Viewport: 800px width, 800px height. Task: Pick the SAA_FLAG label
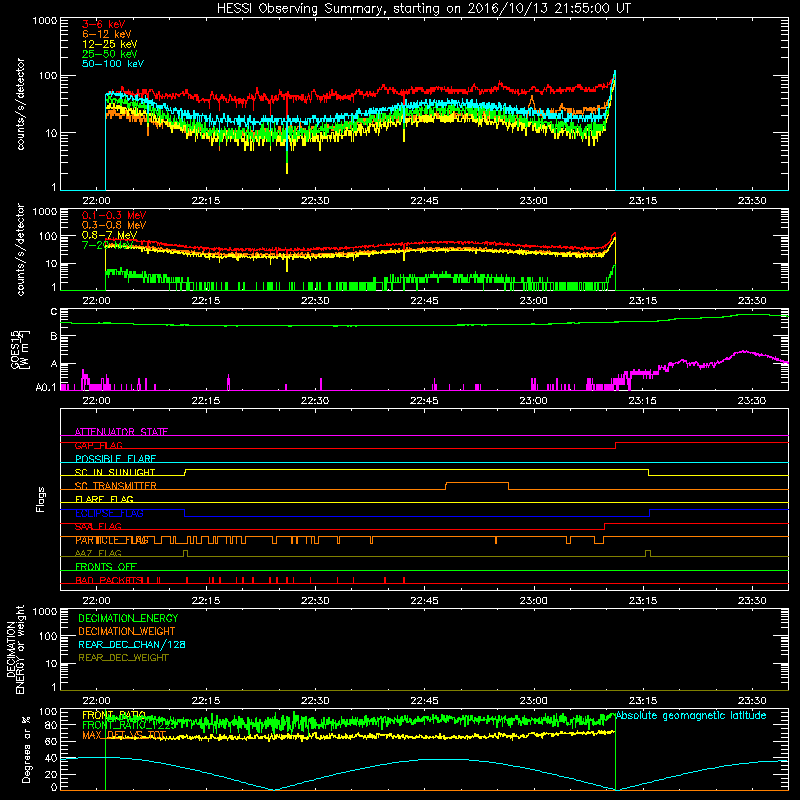click(98, 526)
